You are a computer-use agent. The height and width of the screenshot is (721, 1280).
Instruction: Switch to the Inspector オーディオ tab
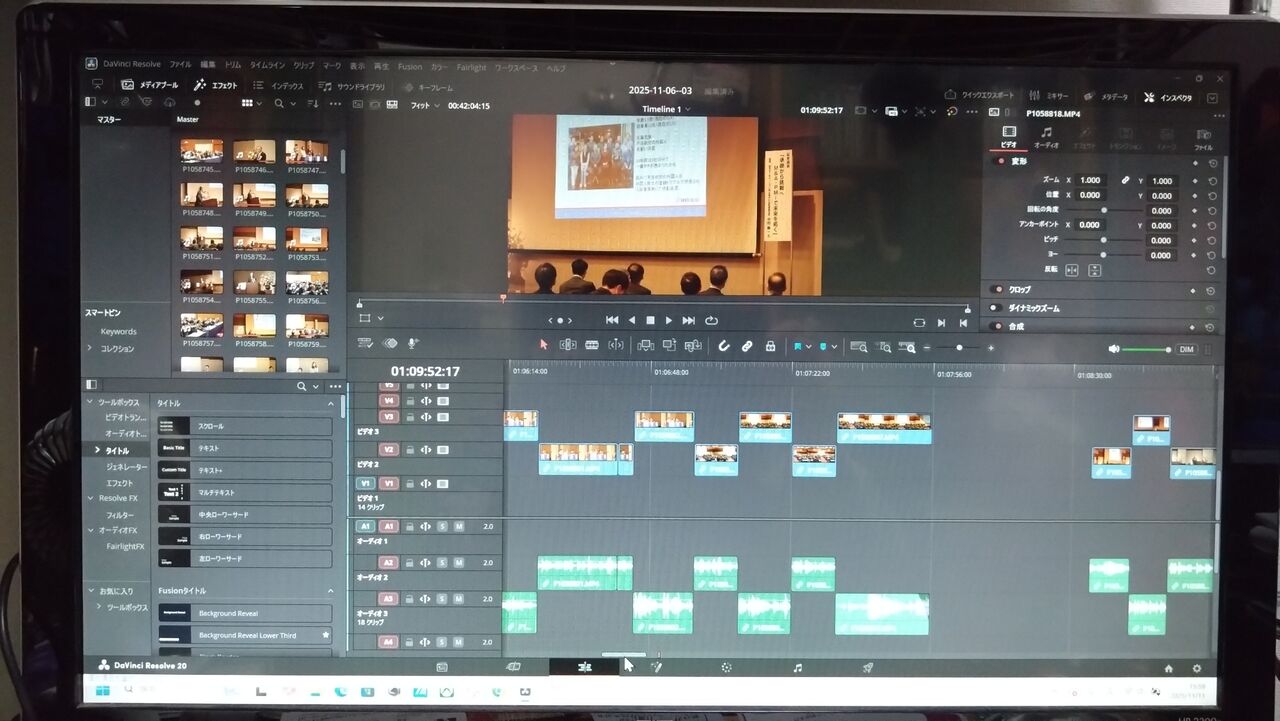[1046, 137]
